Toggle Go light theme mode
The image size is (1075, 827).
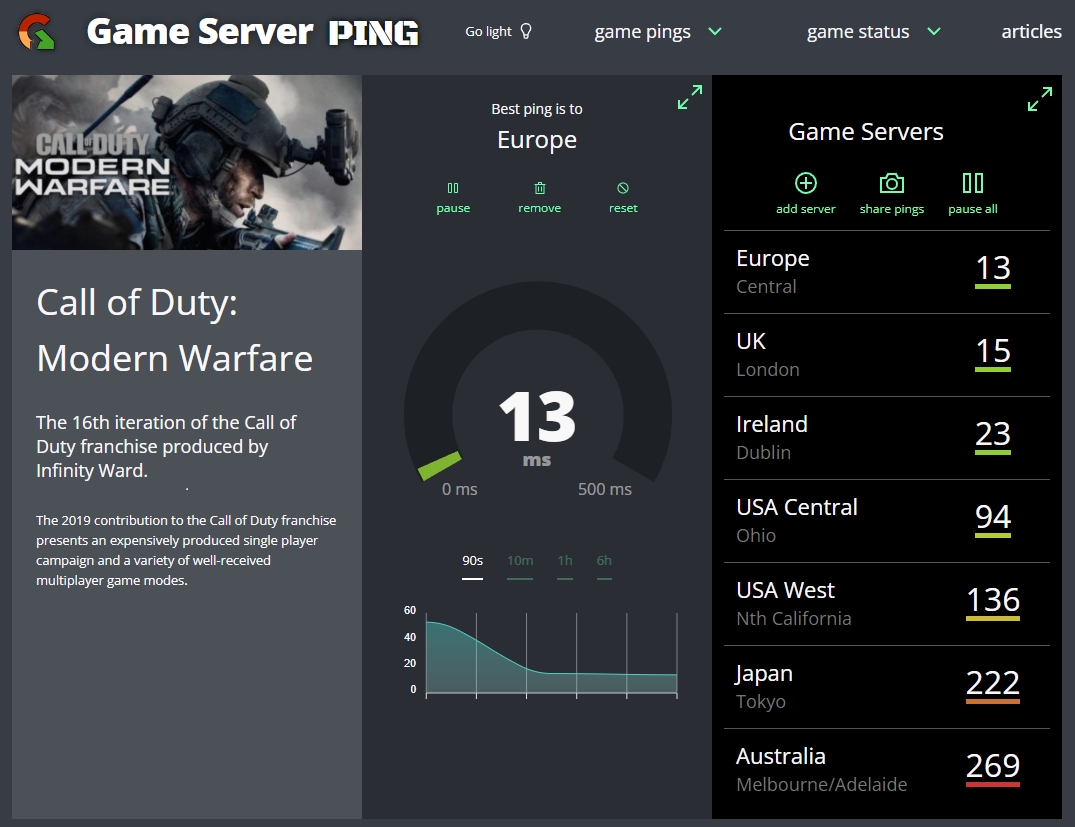click(x=496, y=31)
